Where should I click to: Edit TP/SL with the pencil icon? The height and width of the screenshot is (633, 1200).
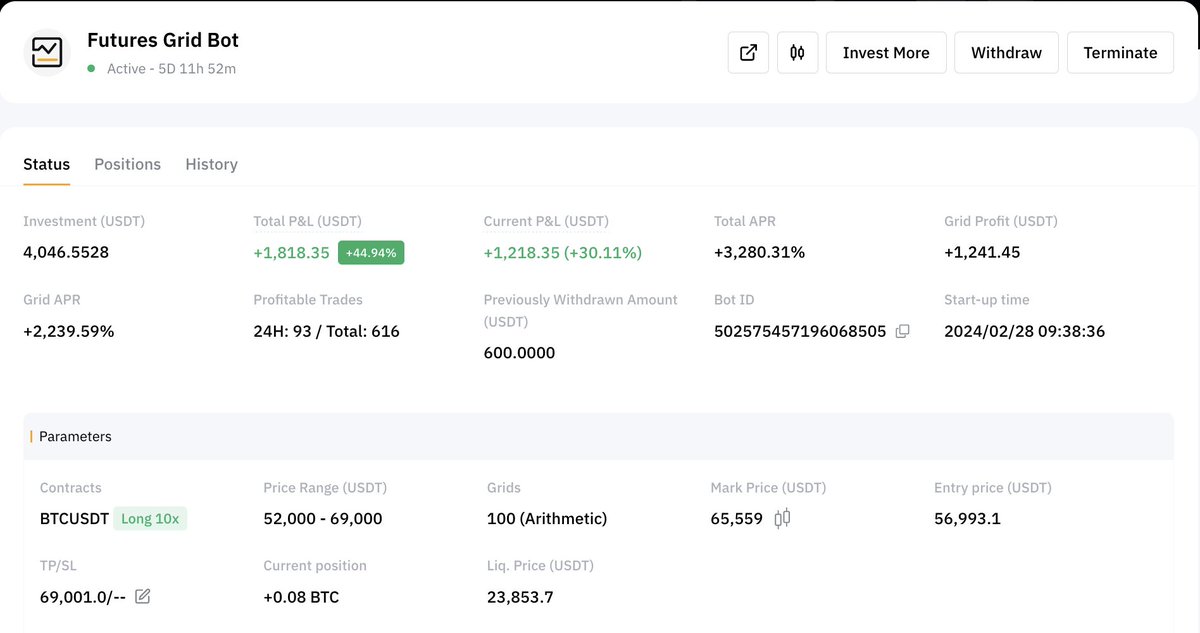point(142,596)
